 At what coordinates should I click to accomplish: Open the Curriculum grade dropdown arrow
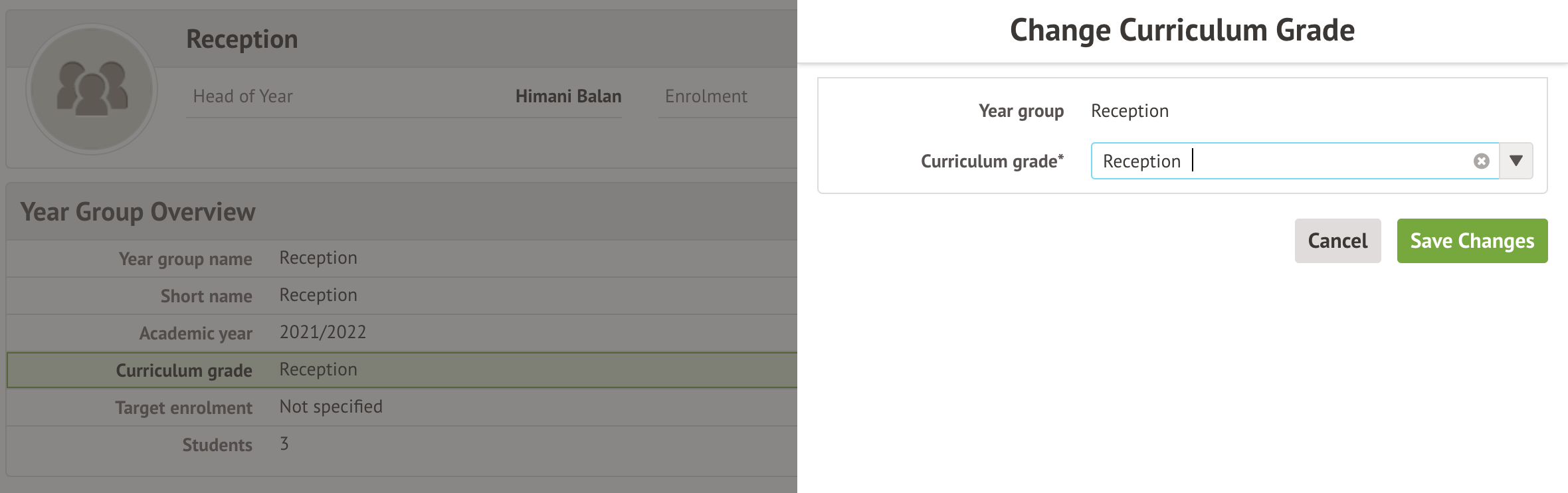pos(1516,161)
